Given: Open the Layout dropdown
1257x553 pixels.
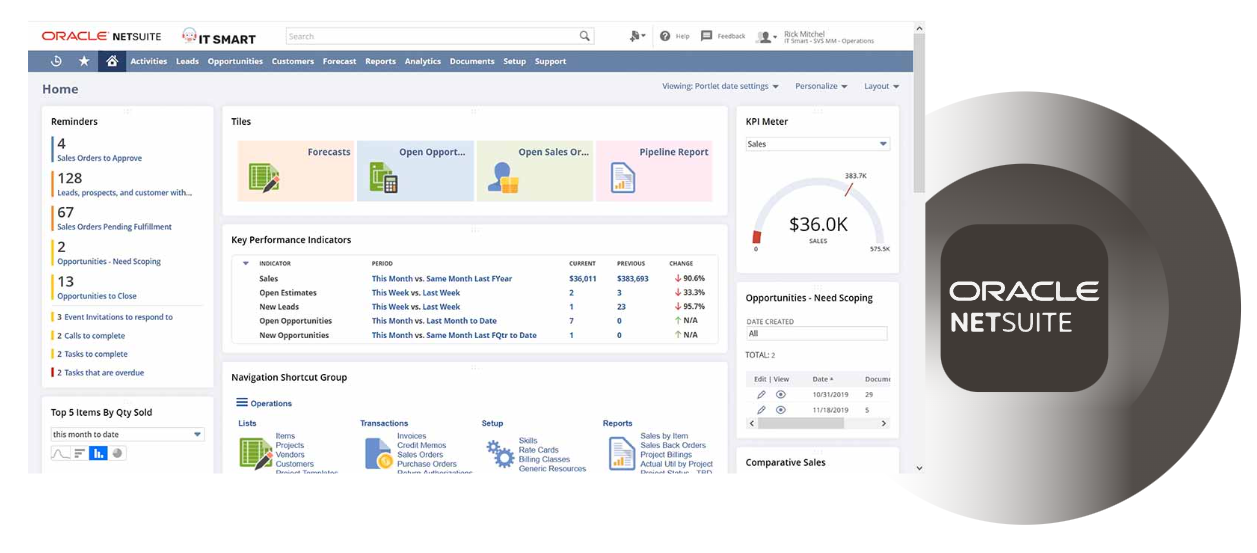Looking at the screenshot, I should pyautogui.click(x=882, y=86).
